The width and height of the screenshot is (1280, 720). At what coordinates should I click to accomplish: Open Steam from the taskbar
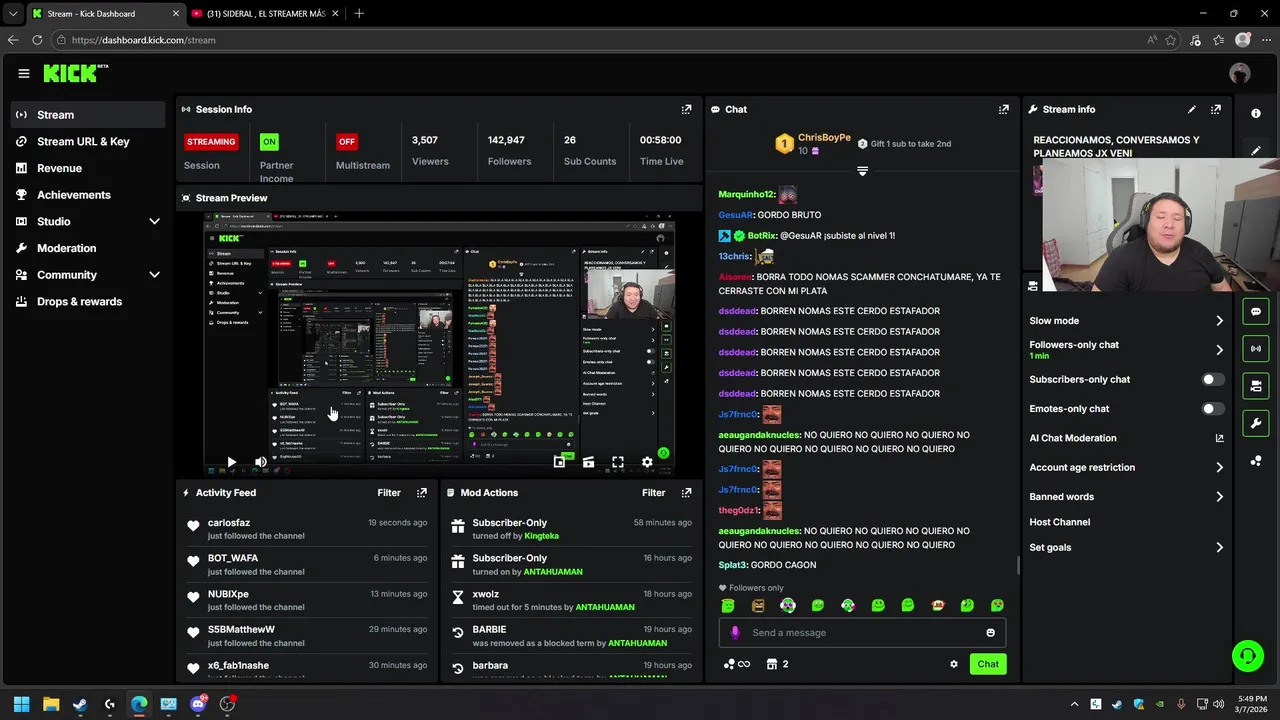point(80,704)
